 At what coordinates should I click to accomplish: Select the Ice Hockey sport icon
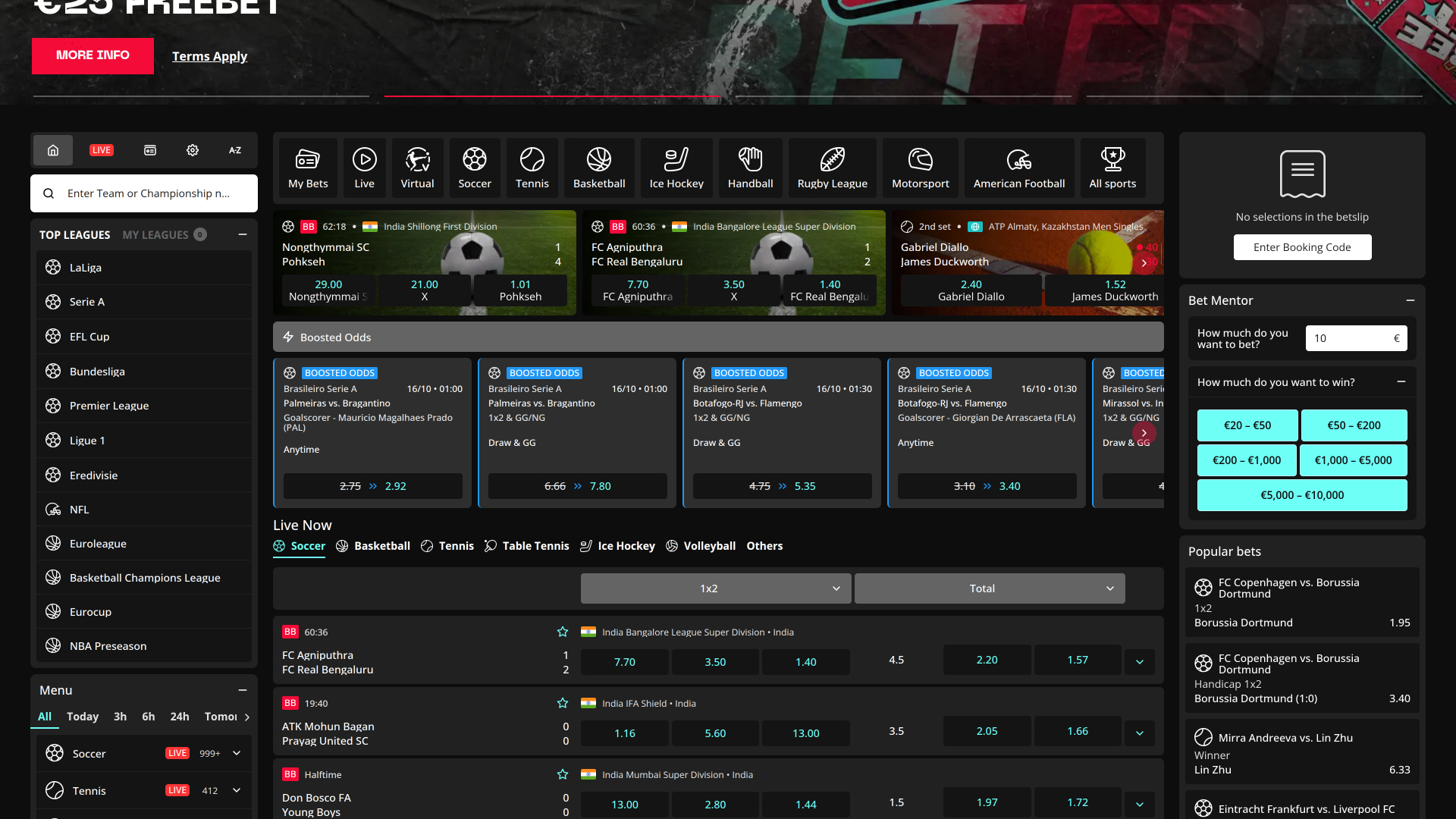click(x=676, y=167)
